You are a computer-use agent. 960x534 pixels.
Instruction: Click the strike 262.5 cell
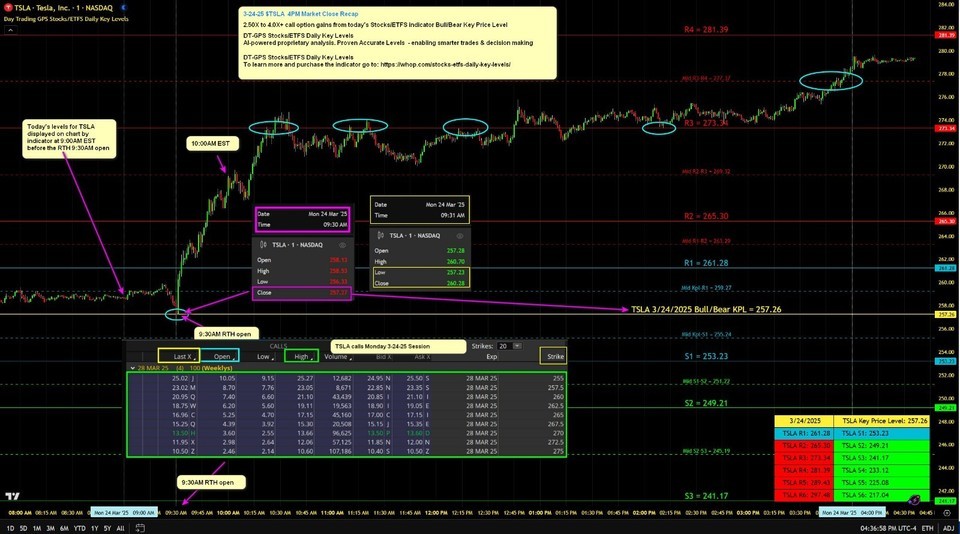click(x=555, y=405)
